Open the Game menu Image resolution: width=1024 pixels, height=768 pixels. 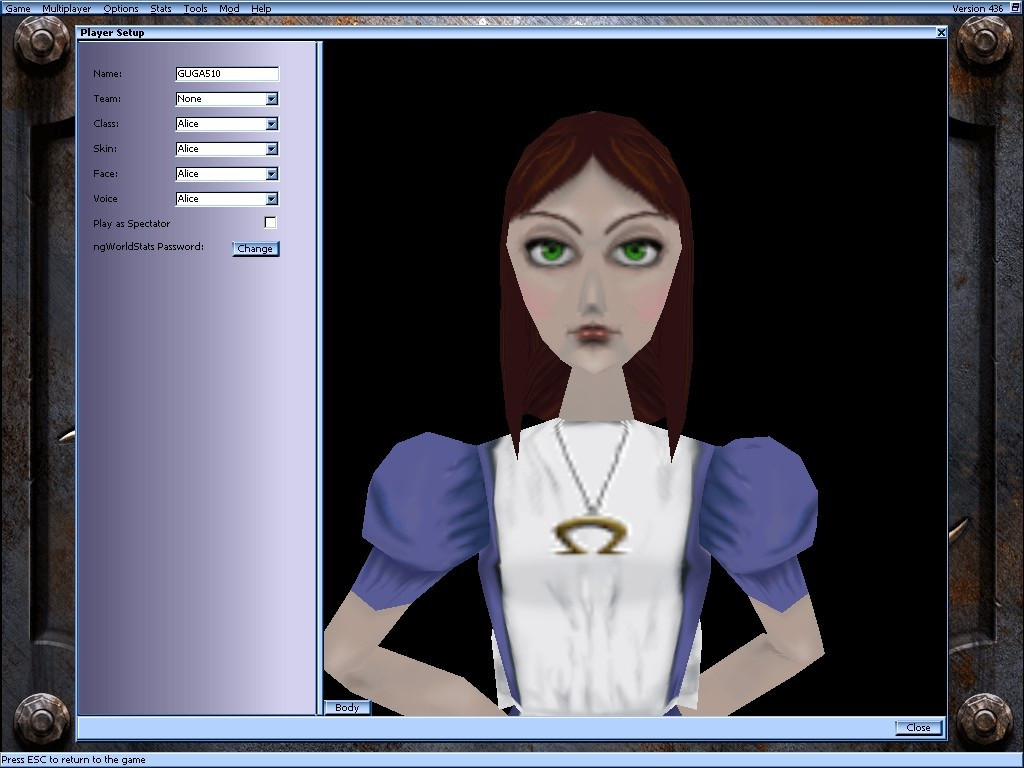(17, 8)
